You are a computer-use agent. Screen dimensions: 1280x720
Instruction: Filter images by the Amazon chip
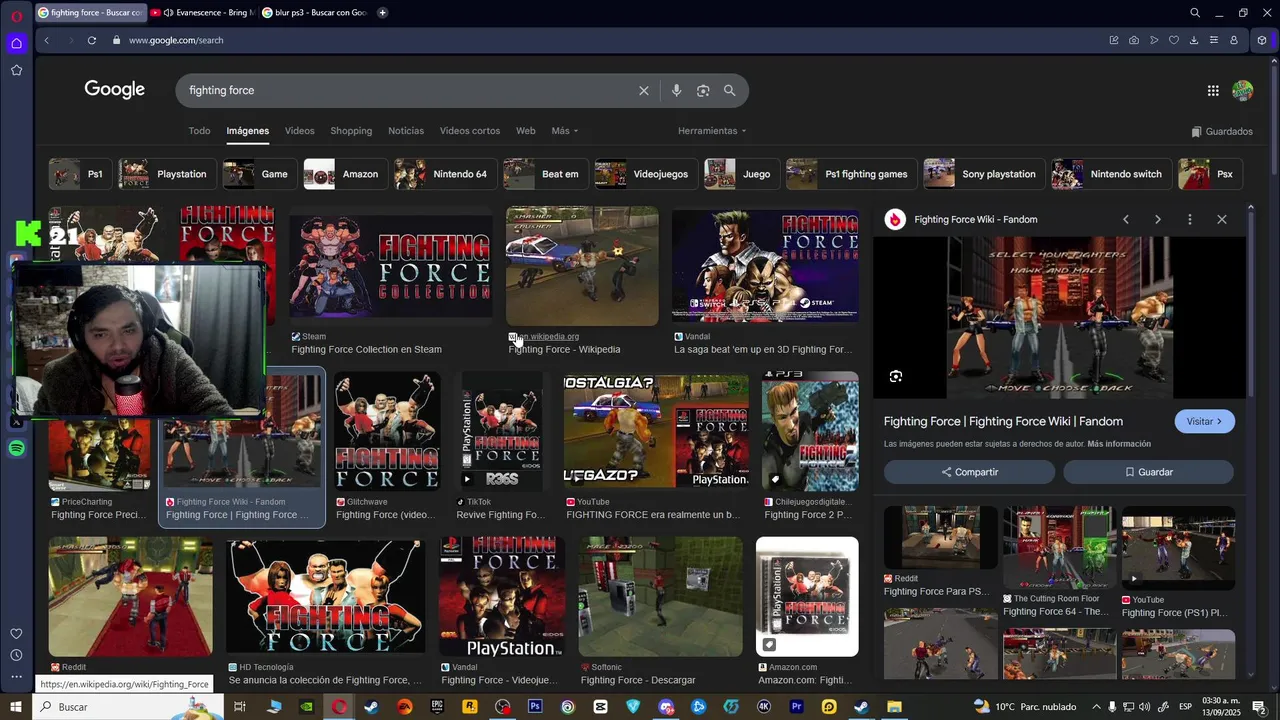point(345,174)
